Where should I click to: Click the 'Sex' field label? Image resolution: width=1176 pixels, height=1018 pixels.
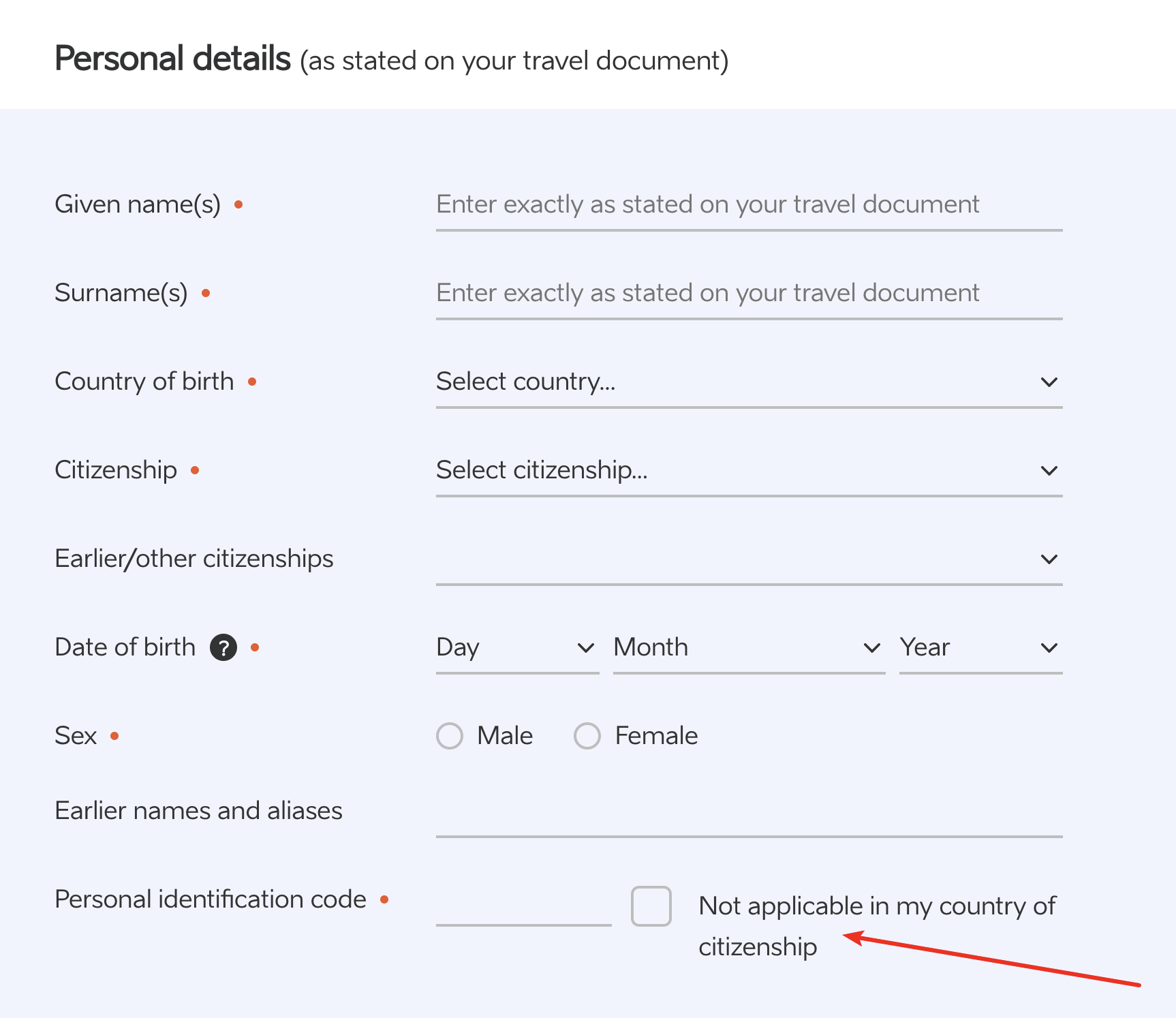click(76, 736)
